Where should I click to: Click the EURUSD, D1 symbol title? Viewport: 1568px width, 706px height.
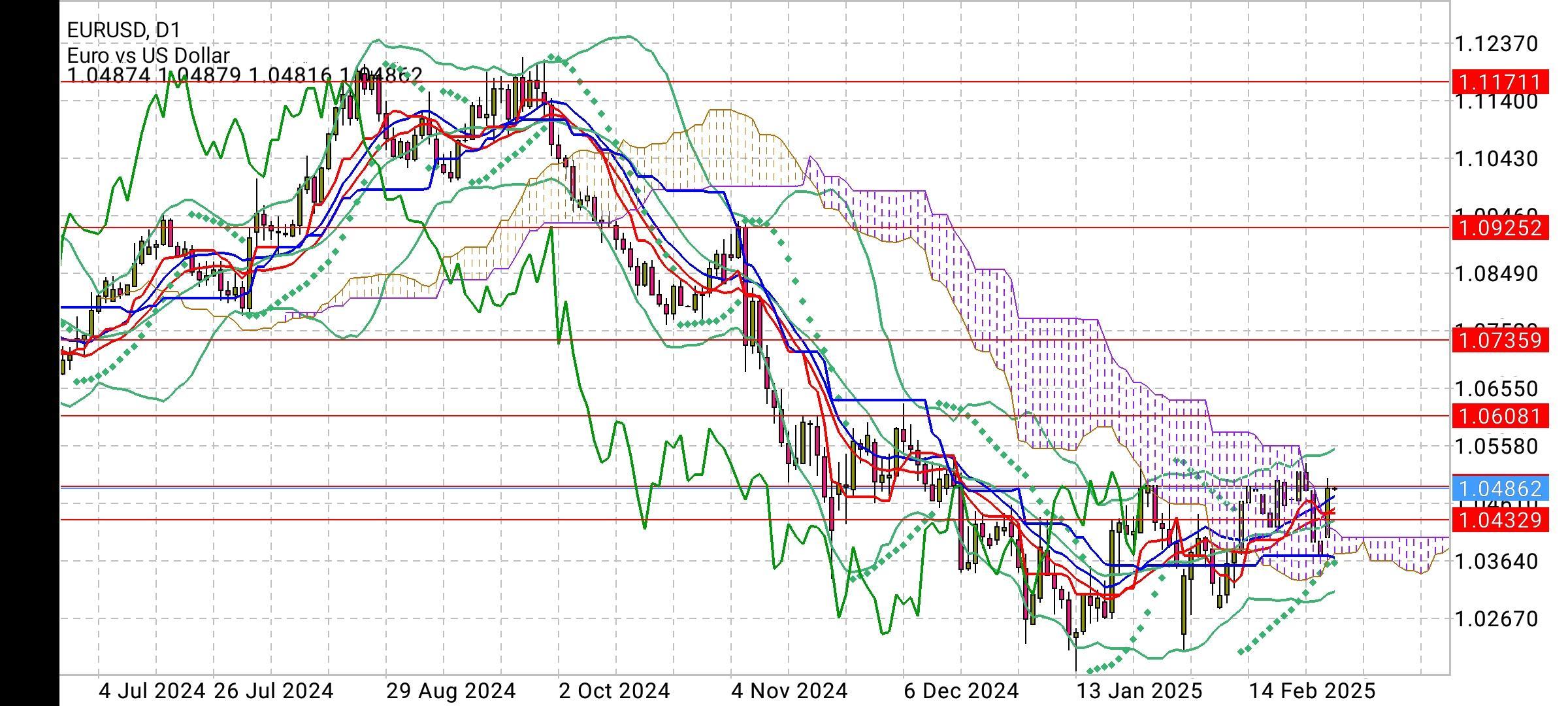pyautogui.click(x=123, y=30)
